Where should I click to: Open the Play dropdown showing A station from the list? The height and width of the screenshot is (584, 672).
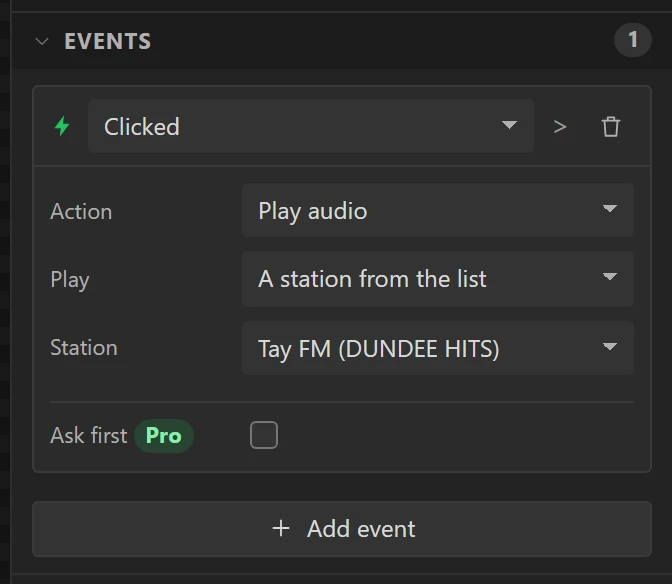pos(438,279)
